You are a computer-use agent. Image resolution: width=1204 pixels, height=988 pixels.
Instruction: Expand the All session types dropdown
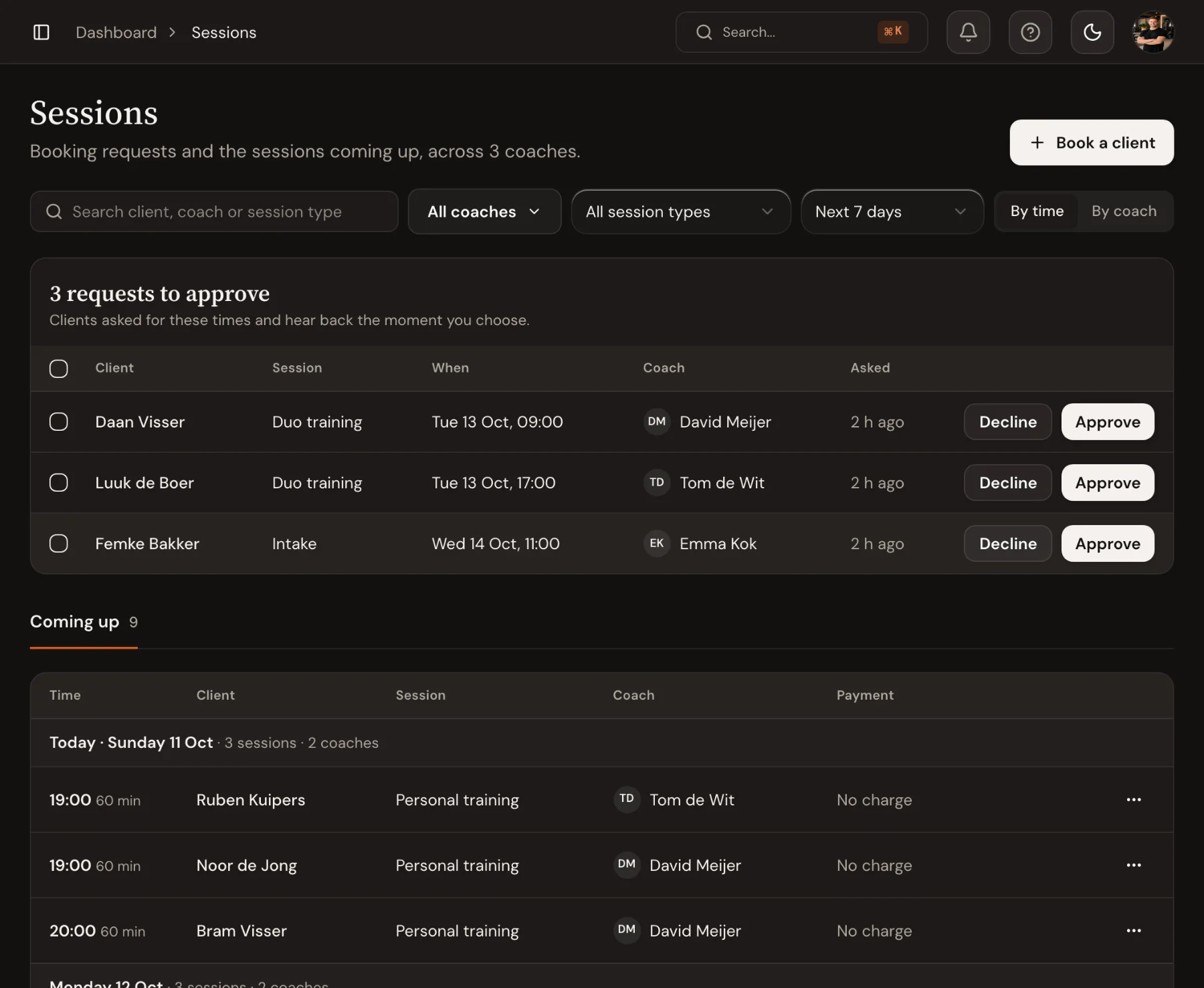pos(680,211)
